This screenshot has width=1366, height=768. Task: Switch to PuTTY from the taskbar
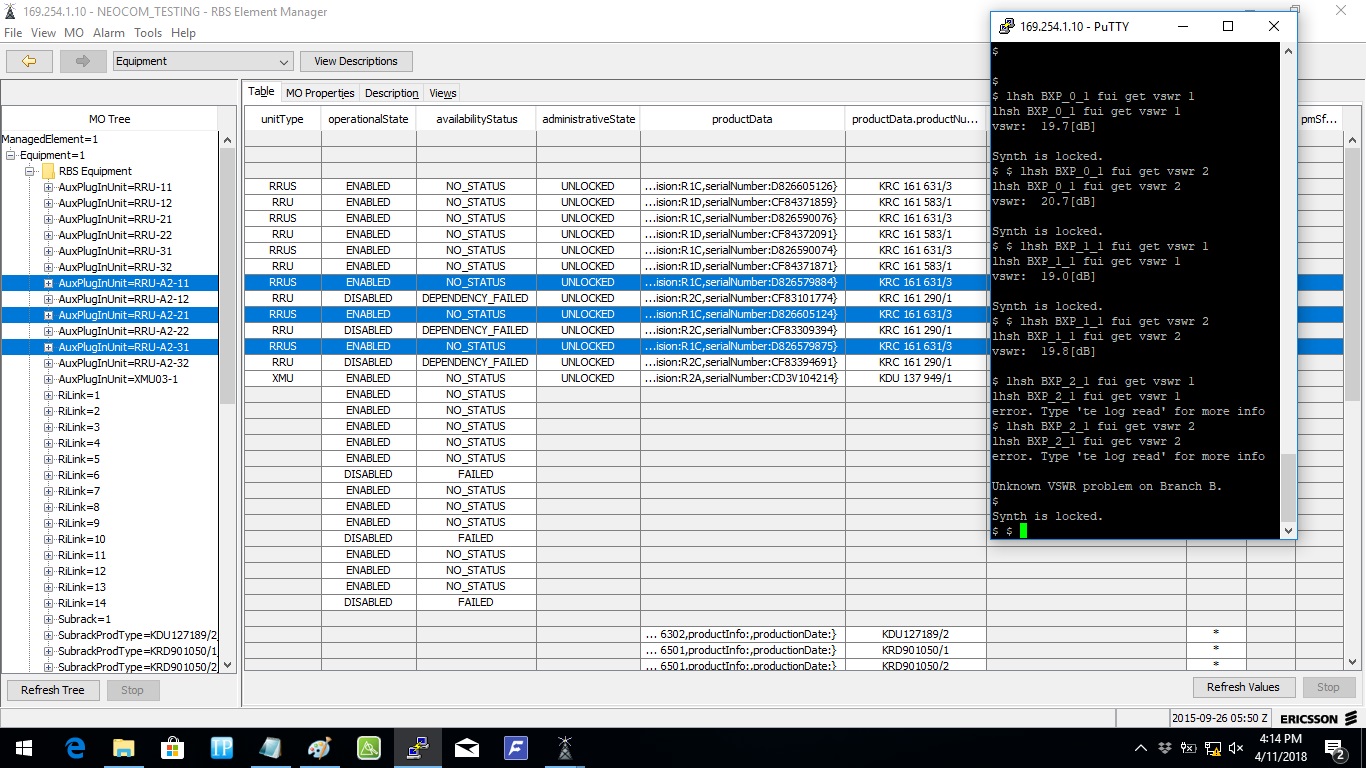pyautogui.click(x=417, y=747)
